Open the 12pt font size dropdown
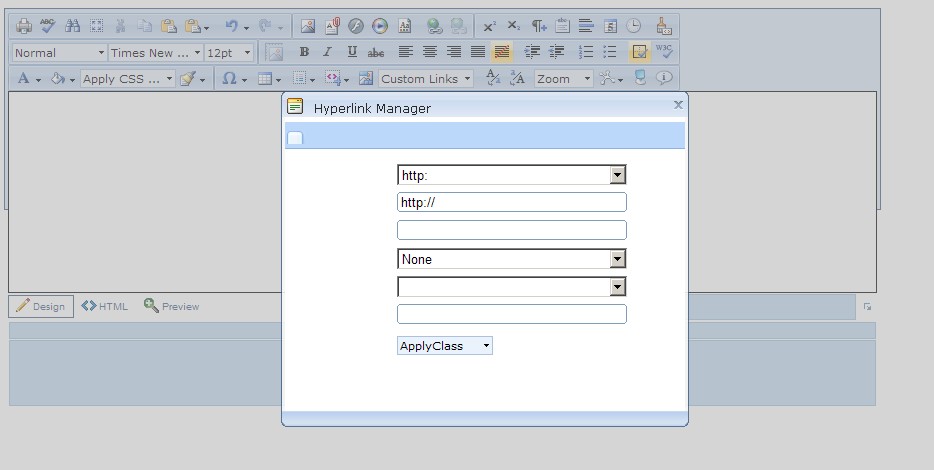This screenshot has width=934, height=470. tap(229, 52)
